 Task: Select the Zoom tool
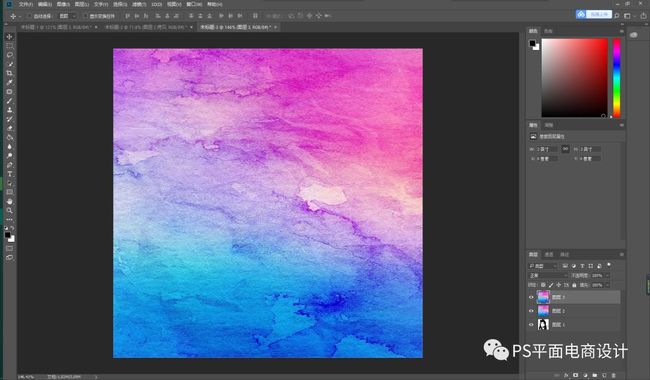pos(10,210)
